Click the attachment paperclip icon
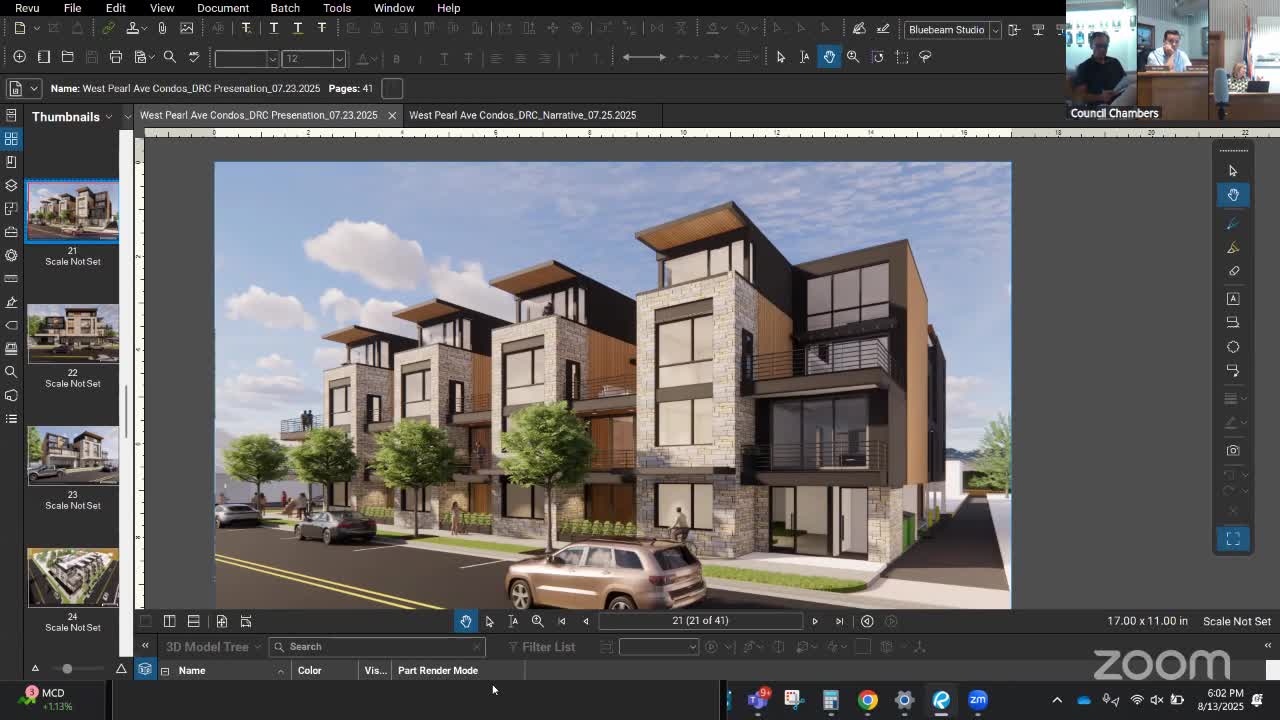Screen dimensions: 1280x720 pos(162,29)
